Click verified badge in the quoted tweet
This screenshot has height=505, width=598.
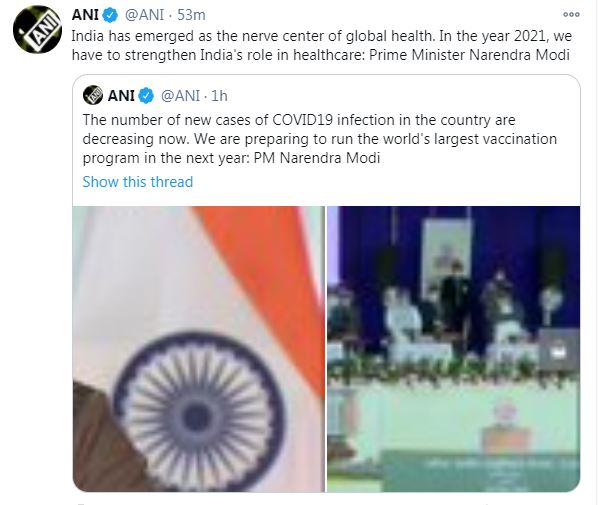coord(146,96)
